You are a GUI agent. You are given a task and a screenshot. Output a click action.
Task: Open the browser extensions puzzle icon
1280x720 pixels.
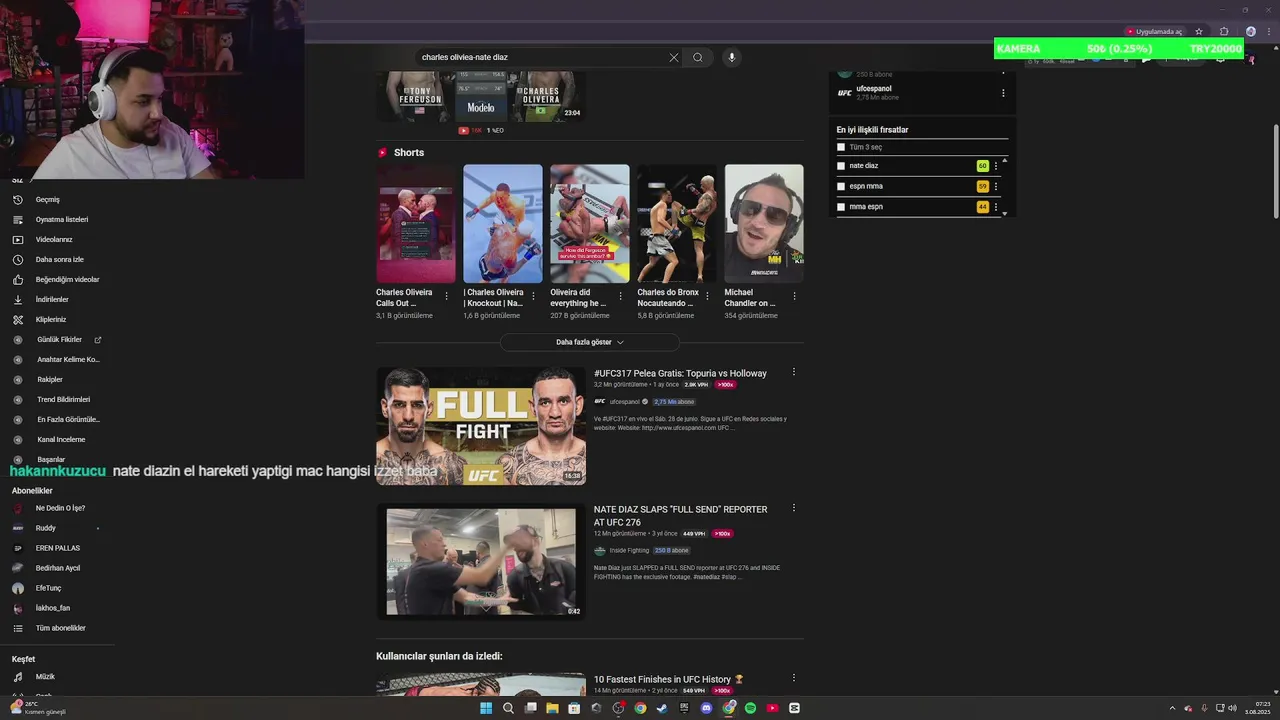click(1224, 31)
